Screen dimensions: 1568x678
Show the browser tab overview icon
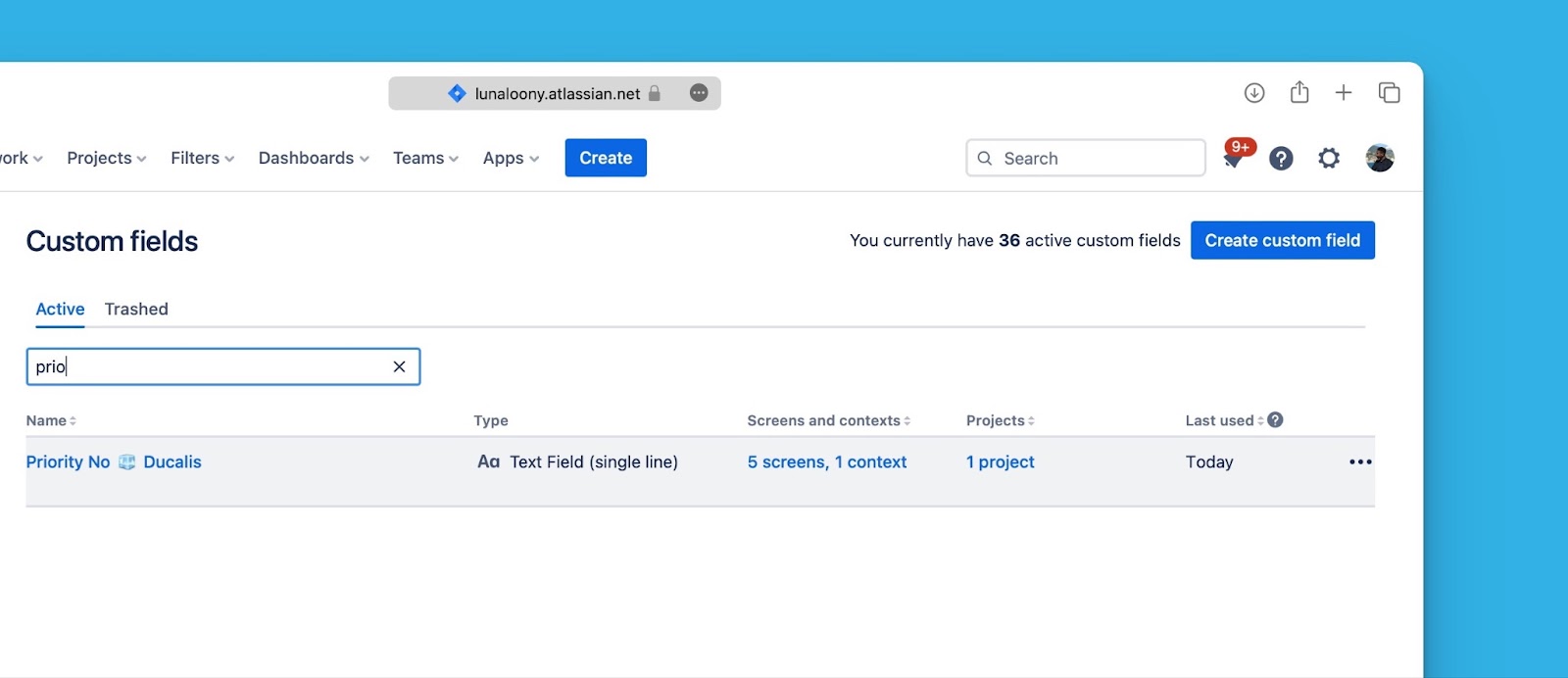pyautogui.click(x=1389, y=93)
